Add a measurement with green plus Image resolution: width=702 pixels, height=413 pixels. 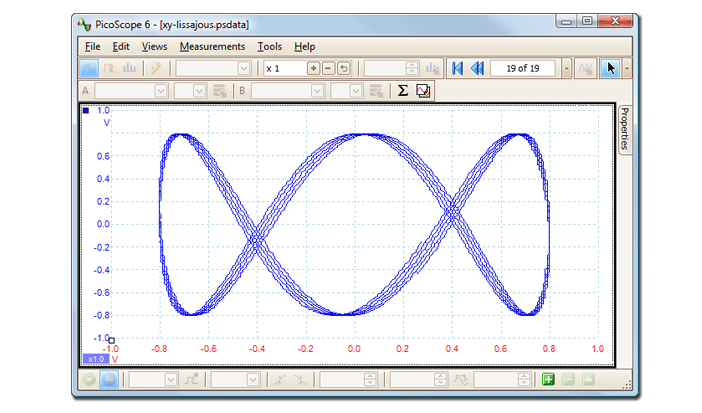point(548,380)
